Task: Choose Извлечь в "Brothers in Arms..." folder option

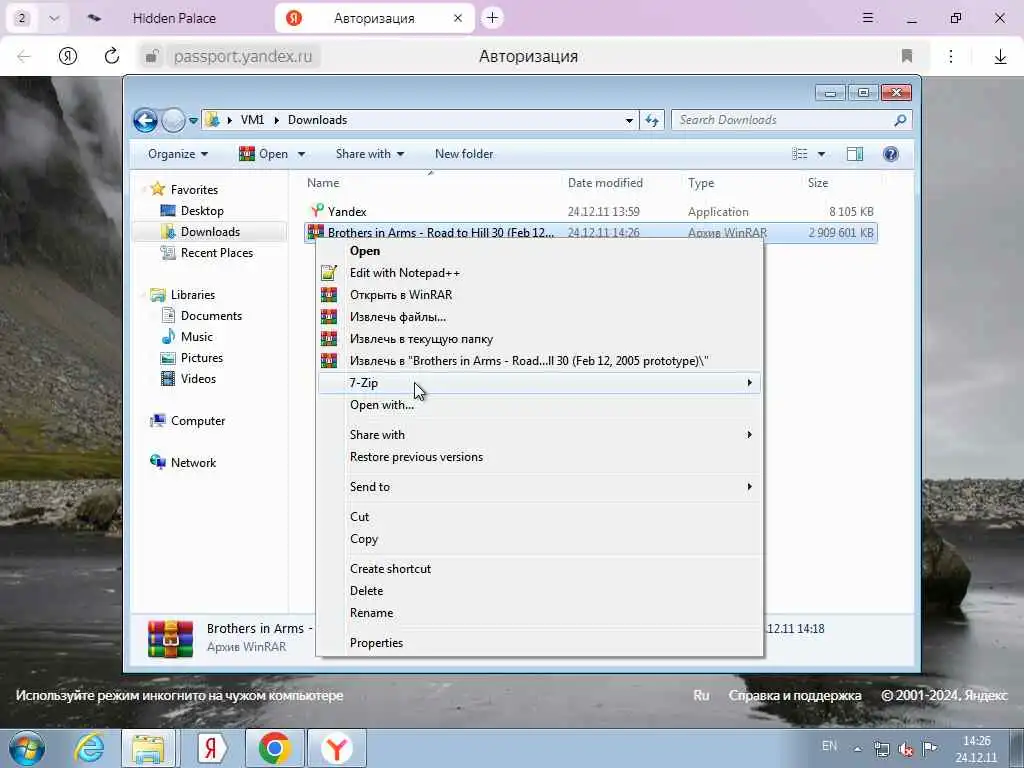Action: click(x=539, y=360)
